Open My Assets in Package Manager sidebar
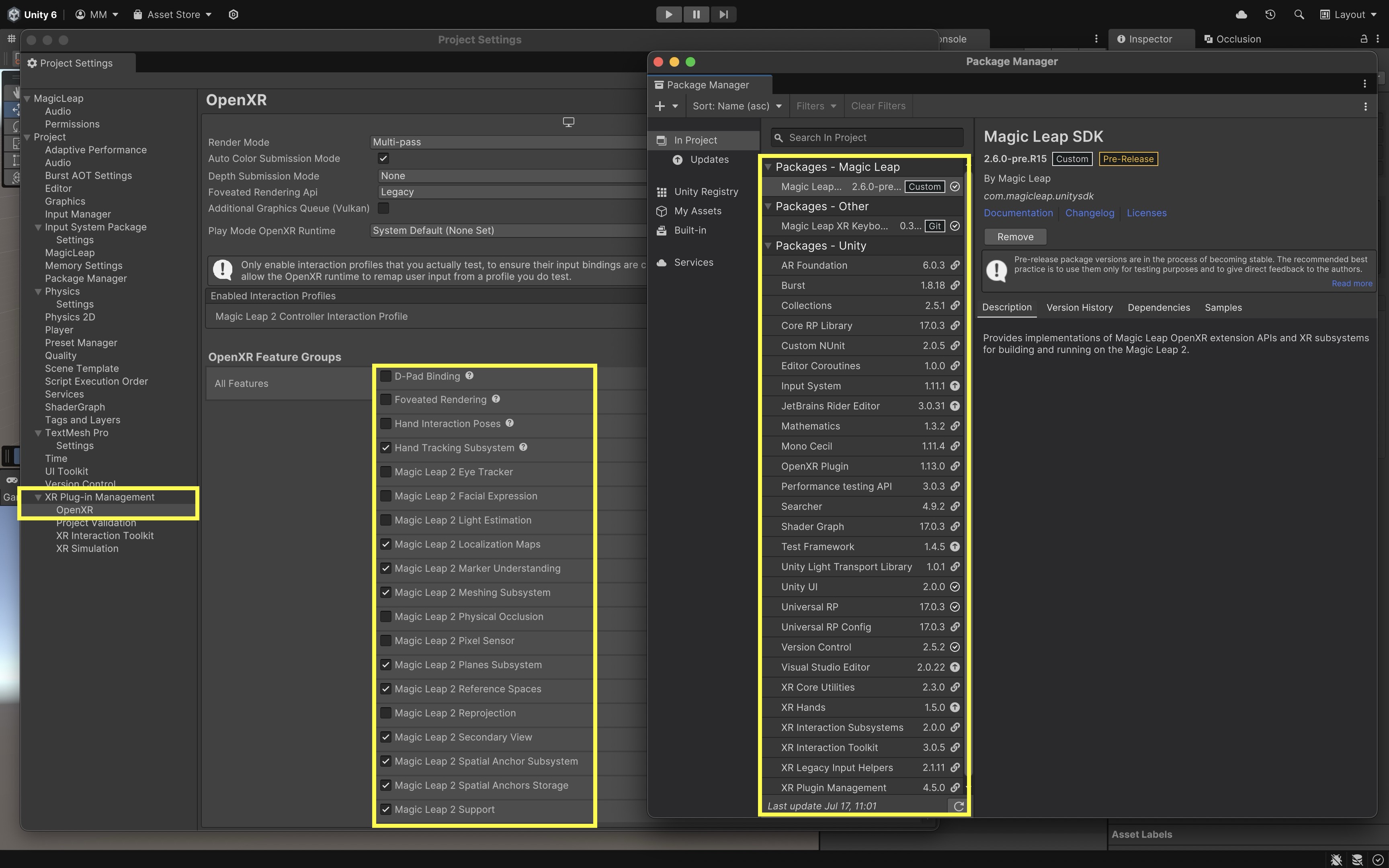Screen dimensions: 1389x868 [x=697, y=211]
